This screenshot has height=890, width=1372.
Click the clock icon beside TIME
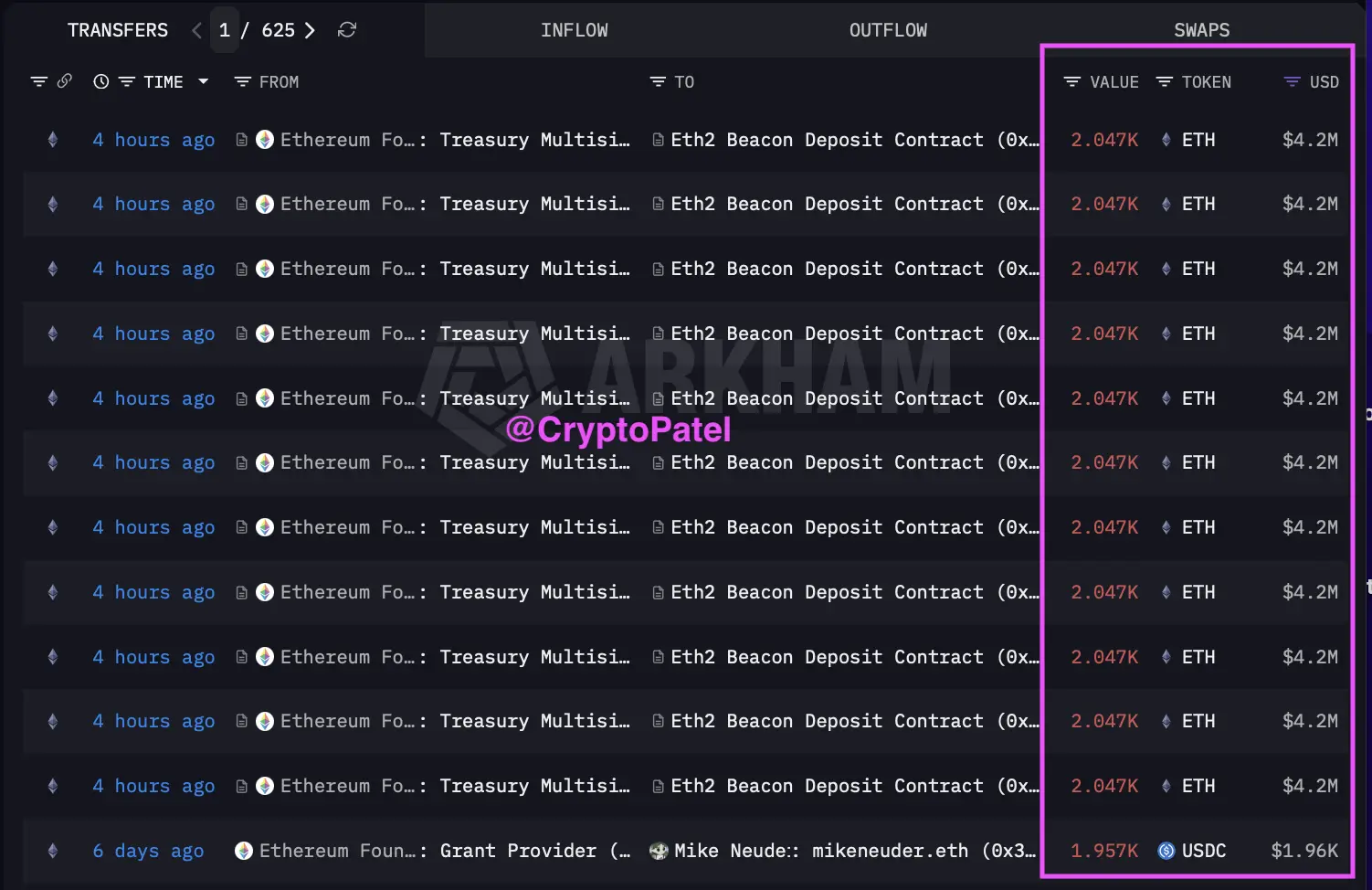(101, 81)
